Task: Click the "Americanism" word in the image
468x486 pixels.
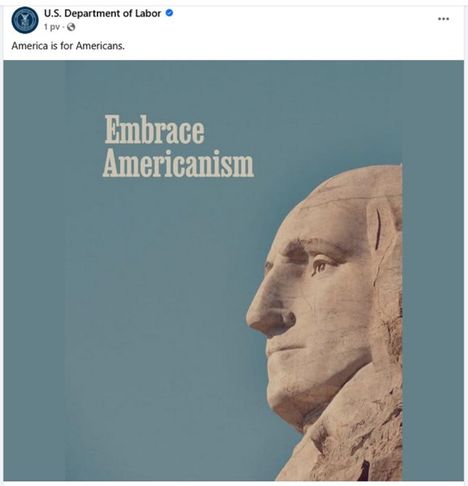Action: pos(178,163)
